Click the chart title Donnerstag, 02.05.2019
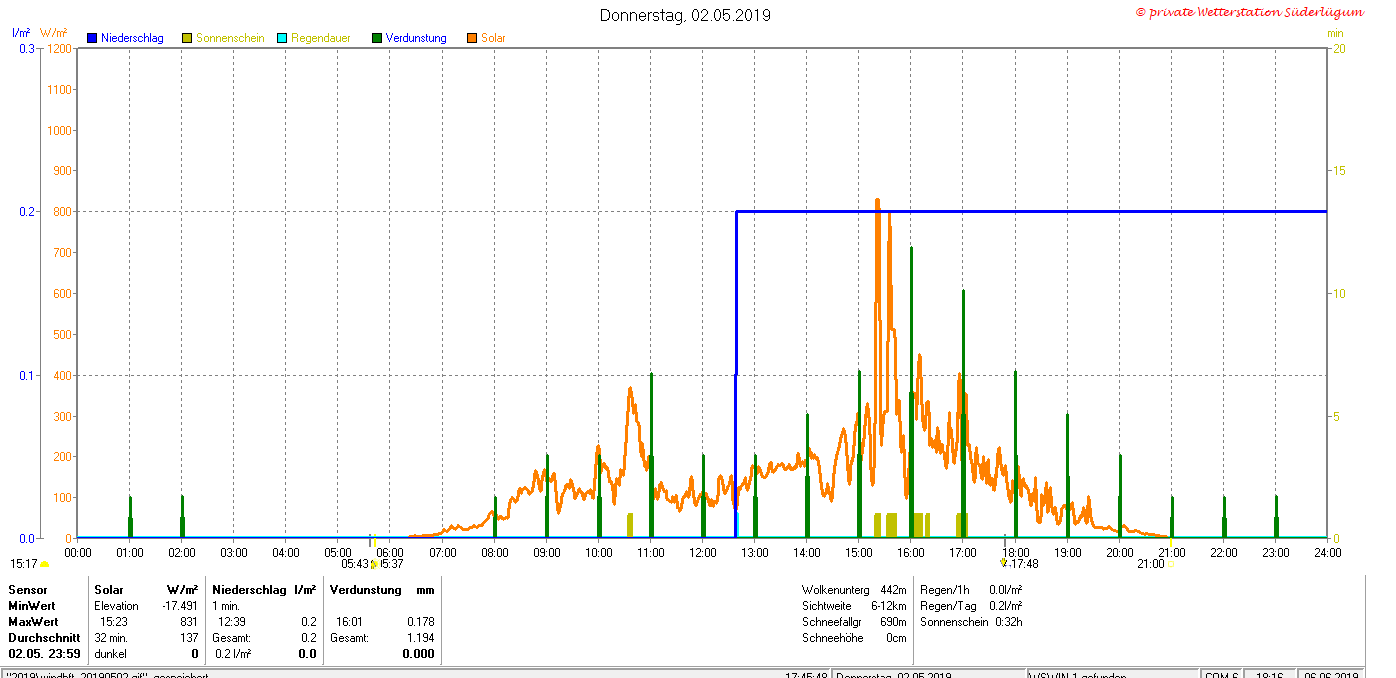The height and width of the screenshot is (678, 1396). pyautogui.click(x=685, y=15)
